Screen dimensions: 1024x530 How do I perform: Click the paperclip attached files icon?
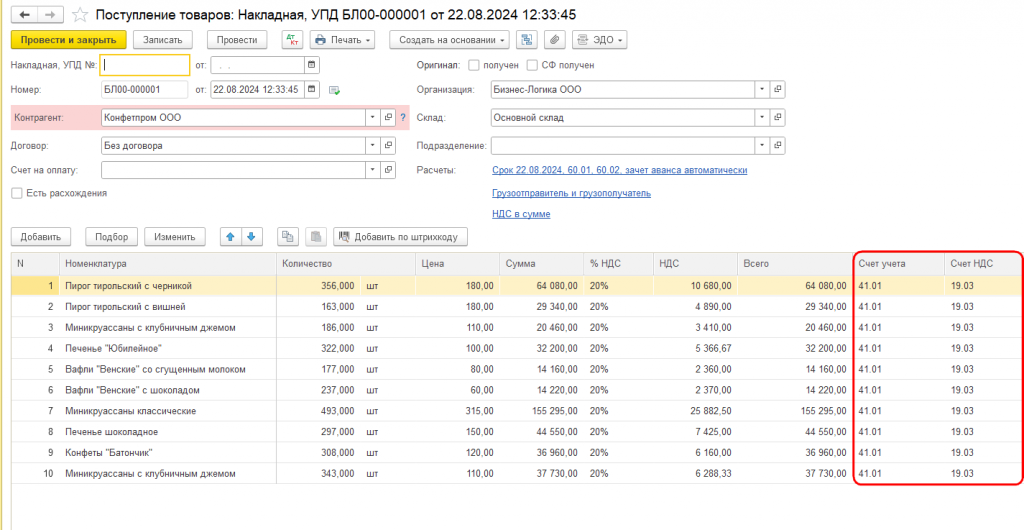554,40
